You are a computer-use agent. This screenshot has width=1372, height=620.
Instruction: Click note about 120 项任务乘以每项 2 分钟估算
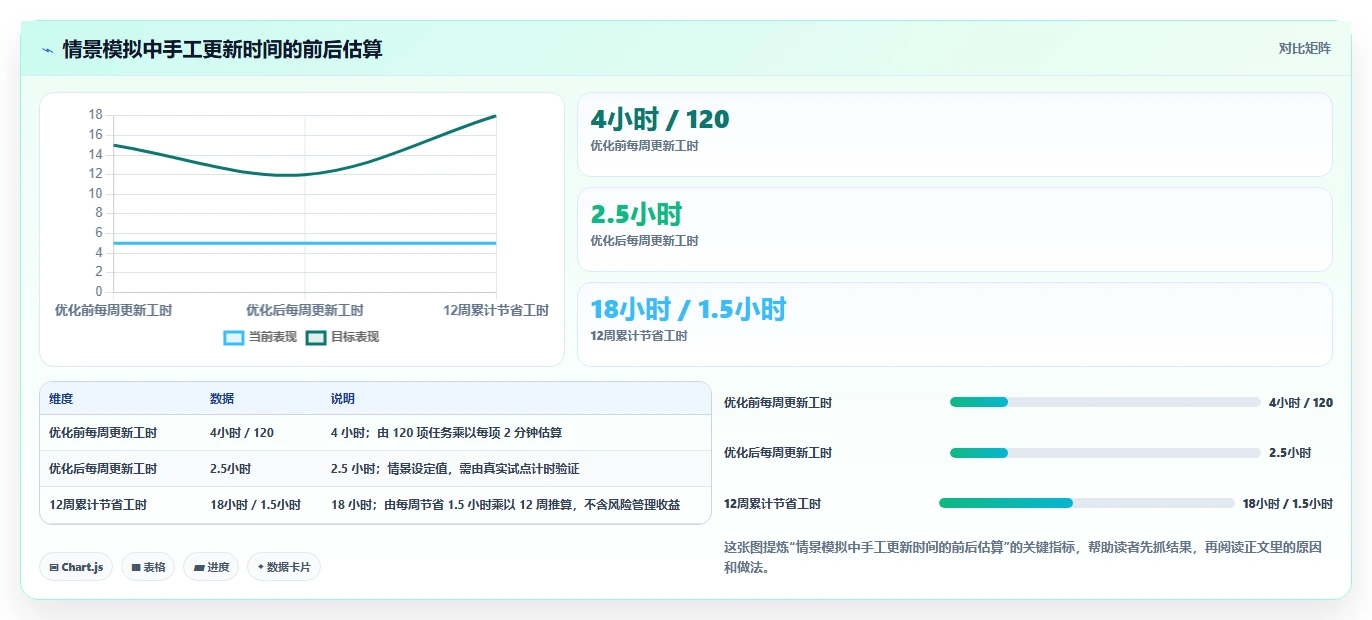[x=446, y=433]
